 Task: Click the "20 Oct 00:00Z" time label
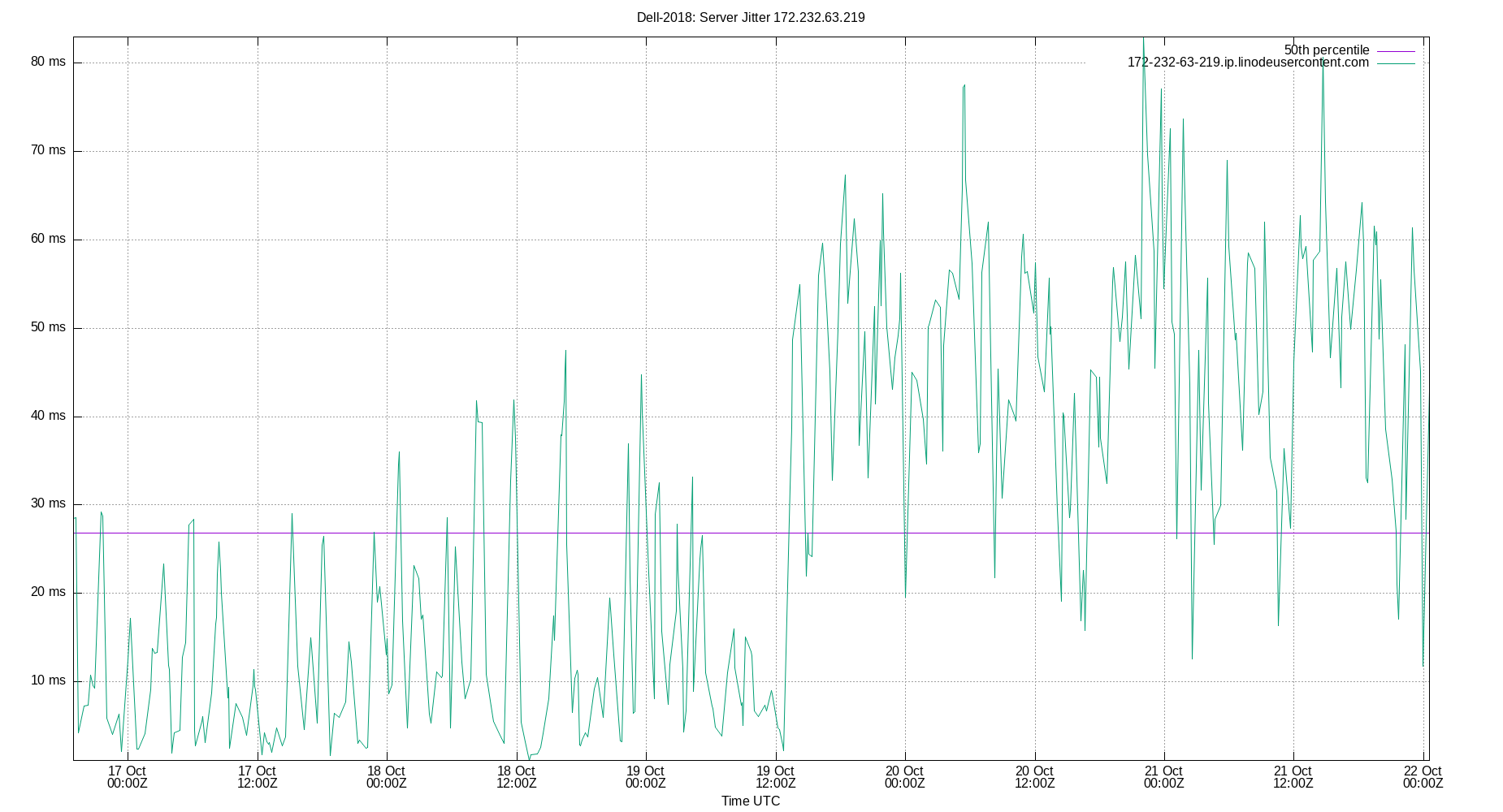click(905, 777)
